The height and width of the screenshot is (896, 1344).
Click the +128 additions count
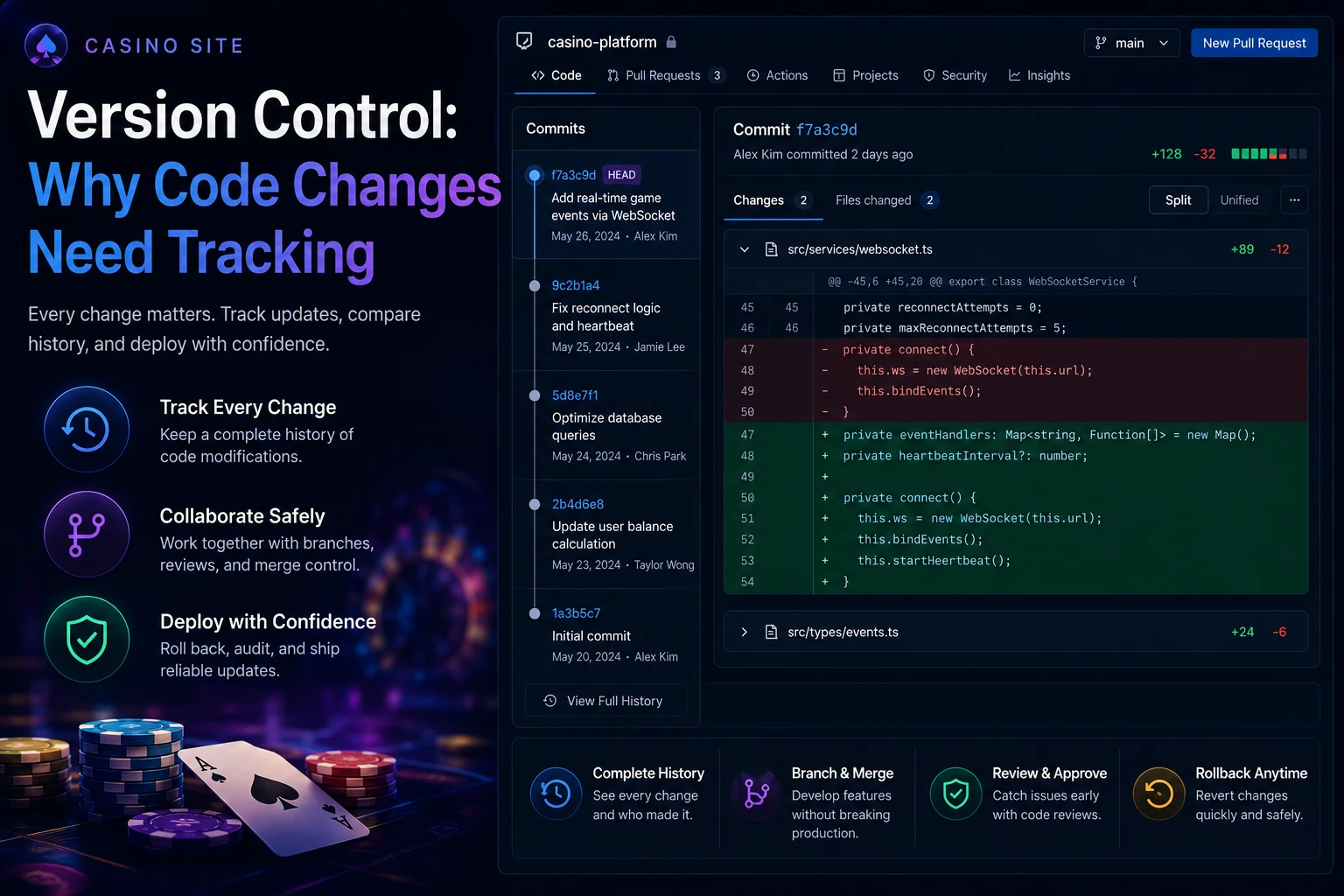click(1166, 154)
